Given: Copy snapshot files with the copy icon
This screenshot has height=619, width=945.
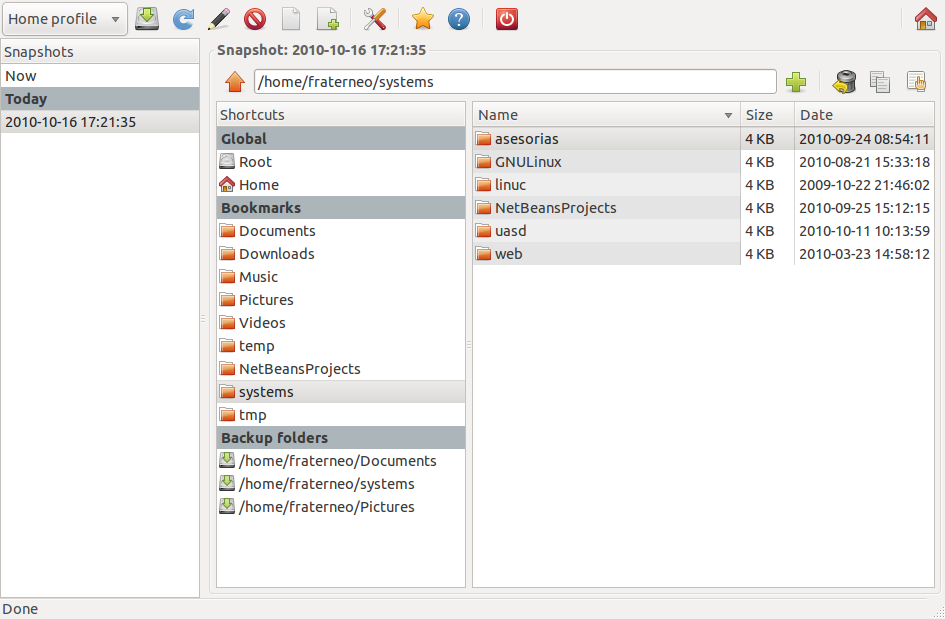Looking at the screenshot, I should coord(880,82).
